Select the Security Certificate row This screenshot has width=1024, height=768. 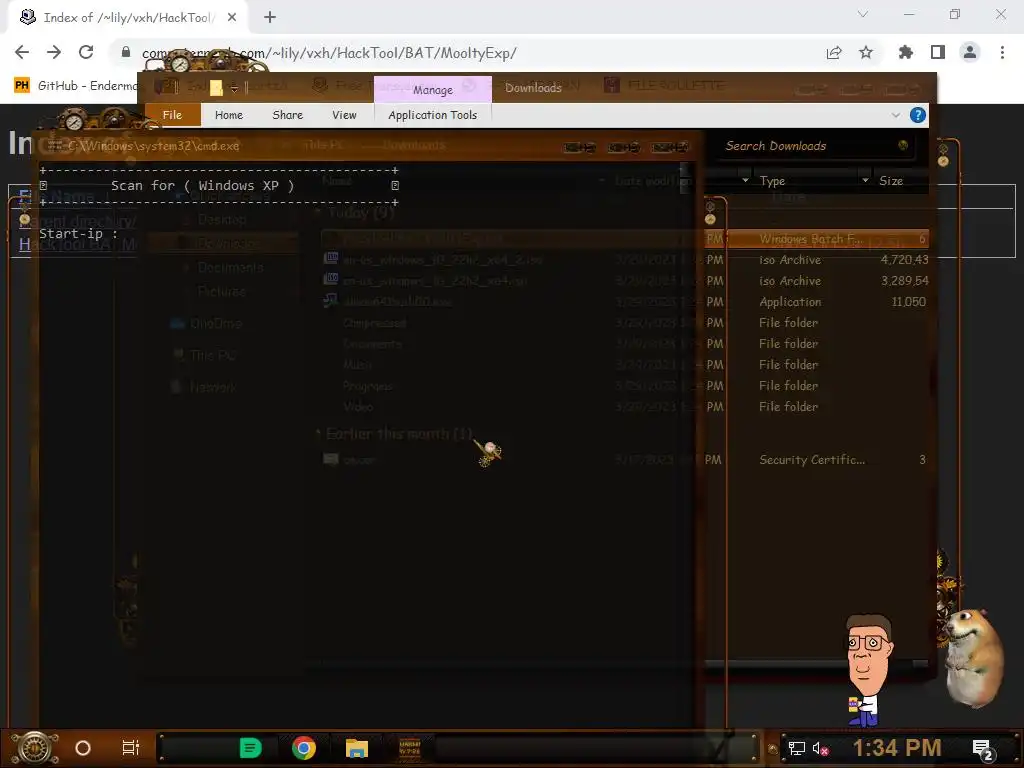click(x=626, y=460)
